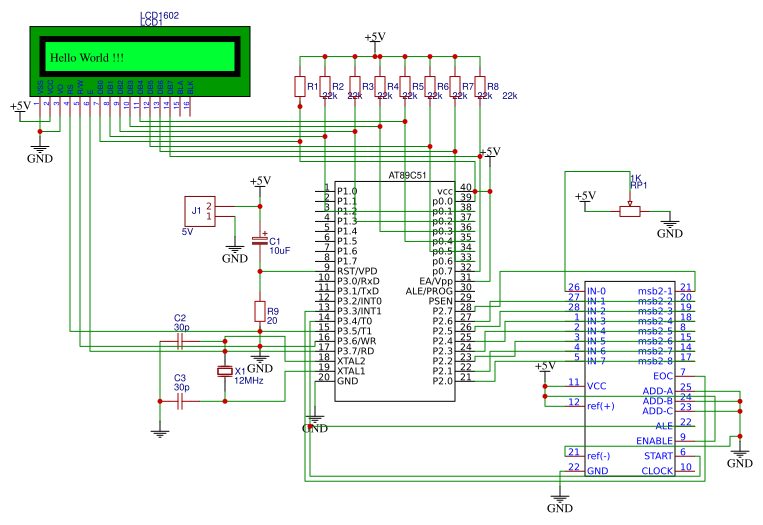
Task: Select the GND symbol right of RP1
Action: point(670,229)
